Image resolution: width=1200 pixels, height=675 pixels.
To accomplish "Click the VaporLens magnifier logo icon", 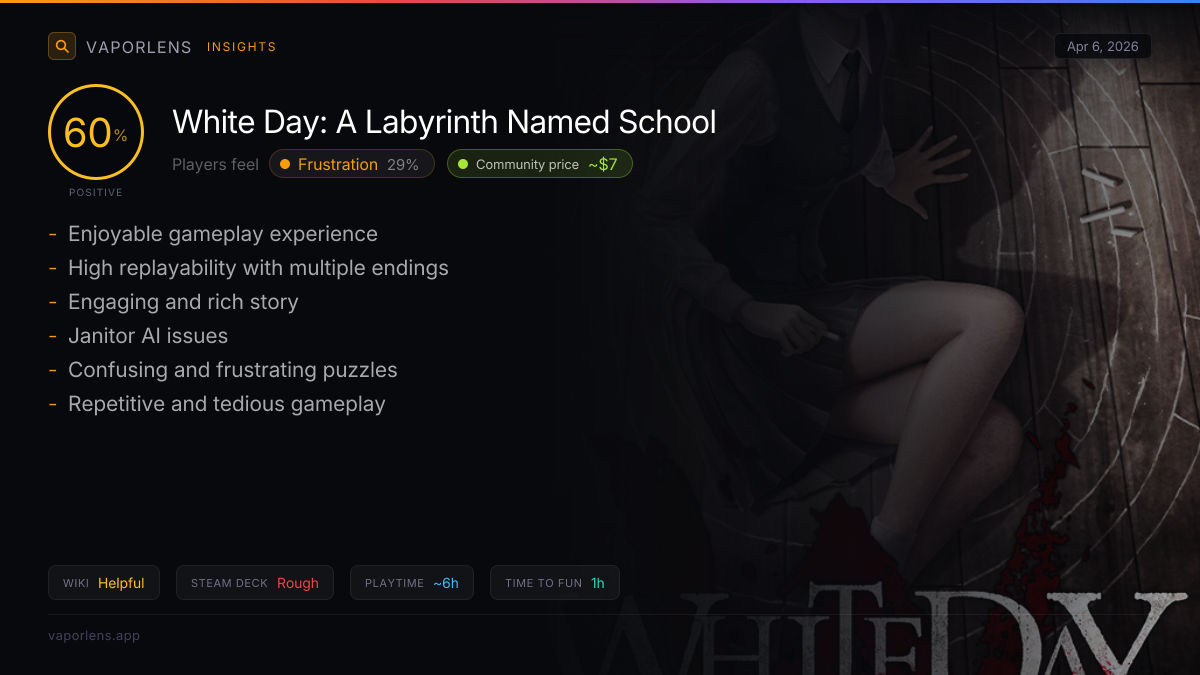I will (x=62, y=46).
